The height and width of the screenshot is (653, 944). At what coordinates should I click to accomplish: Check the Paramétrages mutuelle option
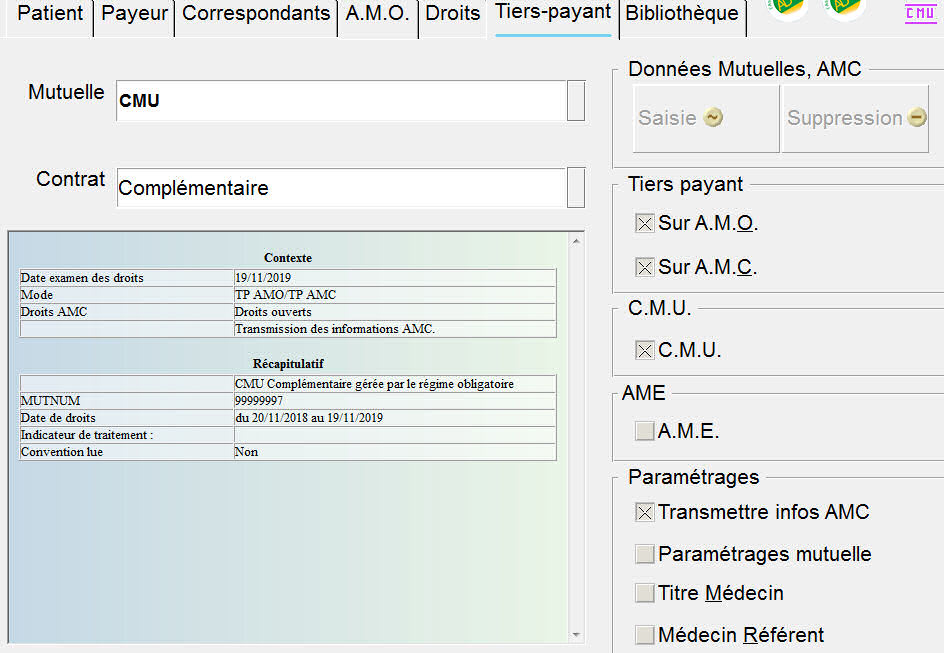(645, 554)
